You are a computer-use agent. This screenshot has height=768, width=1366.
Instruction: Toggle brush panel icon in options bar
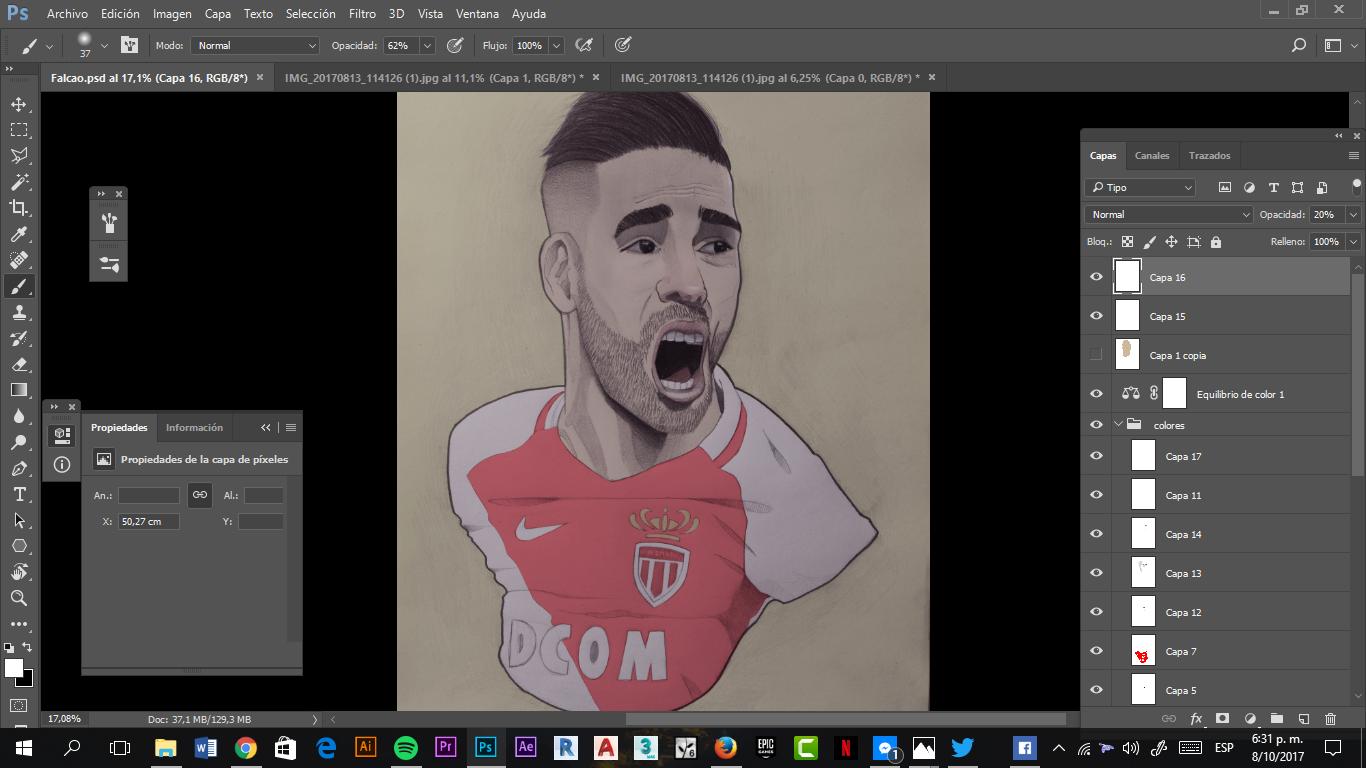[130, 45]
